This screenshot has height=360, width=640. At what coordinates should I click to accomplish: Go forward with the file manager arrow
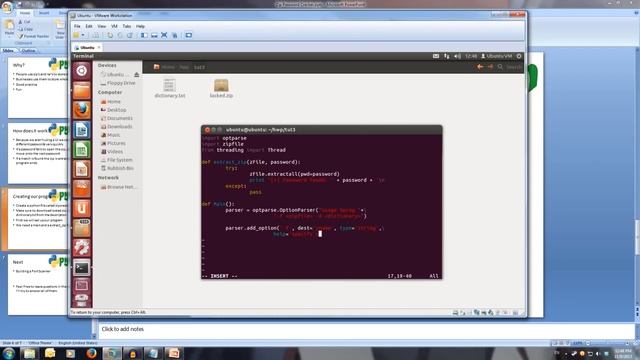490,67
